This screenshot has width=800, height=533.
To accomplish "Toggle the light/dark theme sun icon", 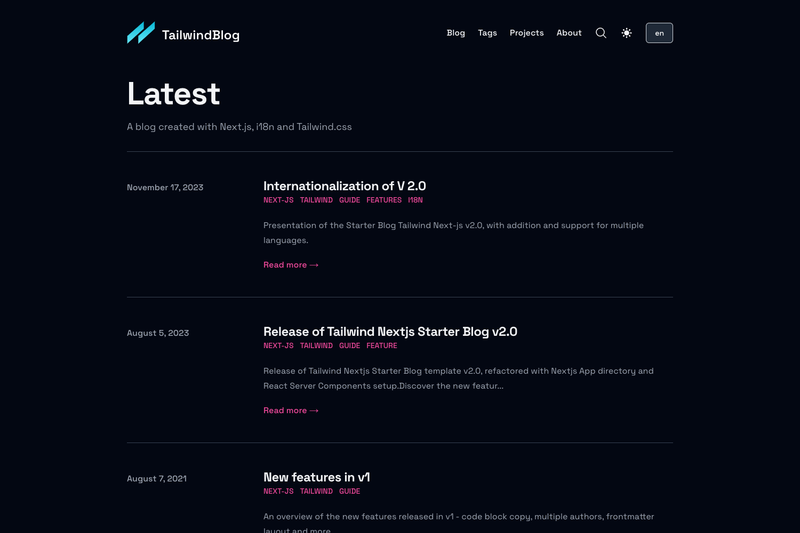I will (627, 33).
